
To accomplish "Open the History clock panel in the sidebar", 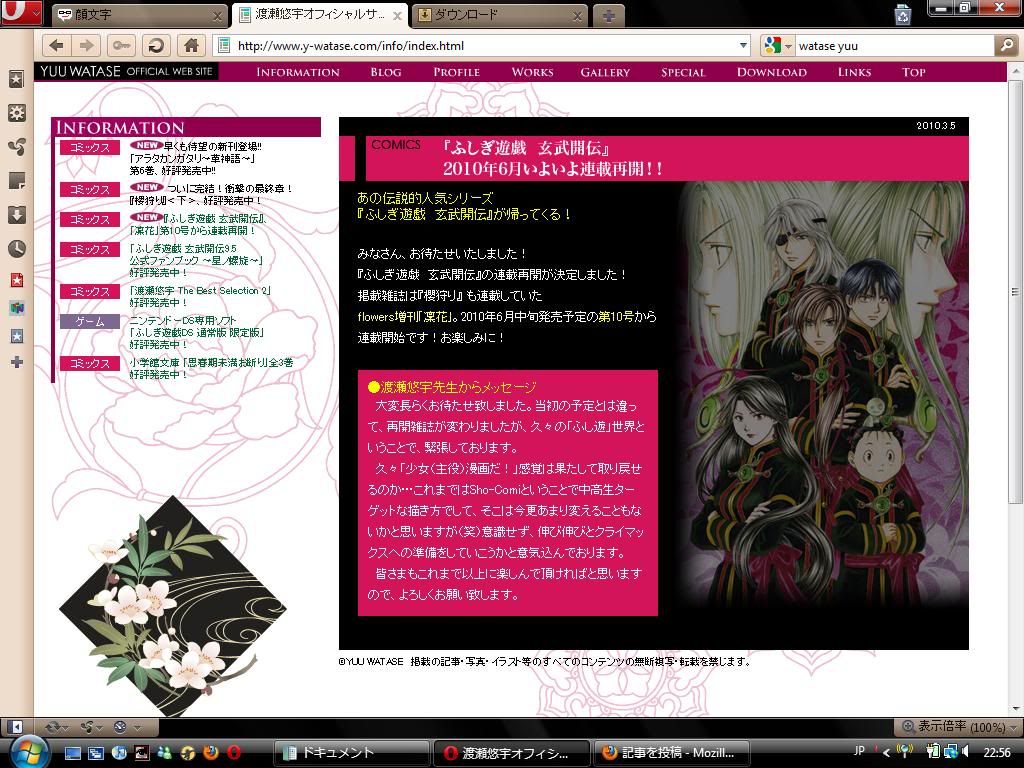I will [x=16, y=248].
